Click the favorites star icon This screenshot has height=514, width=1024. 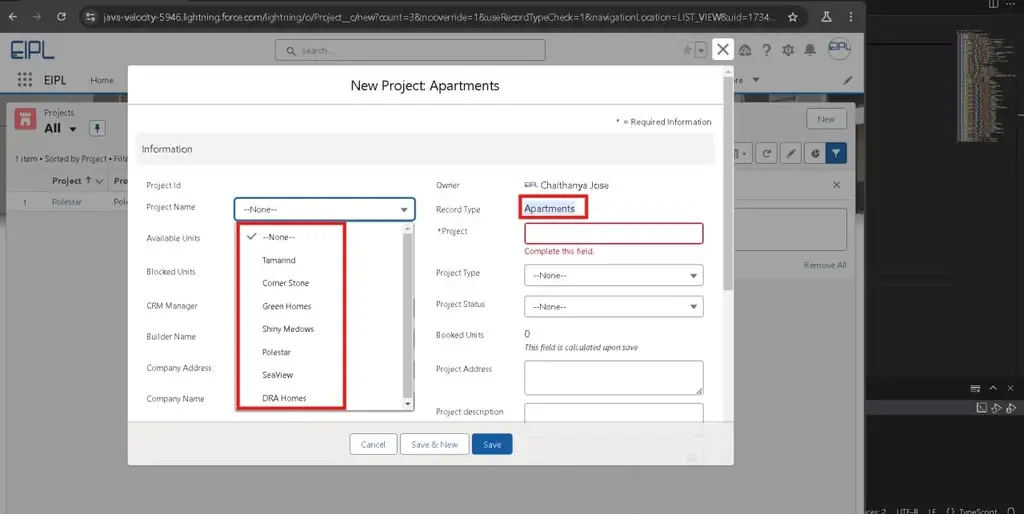coord(687,50)
